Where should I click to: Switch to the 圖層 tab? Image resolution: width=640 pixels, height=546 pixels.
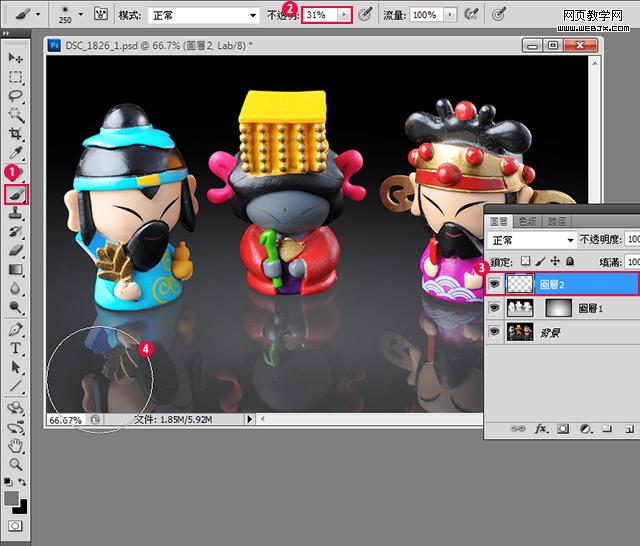pyautogui.click(x=498, y=222)
